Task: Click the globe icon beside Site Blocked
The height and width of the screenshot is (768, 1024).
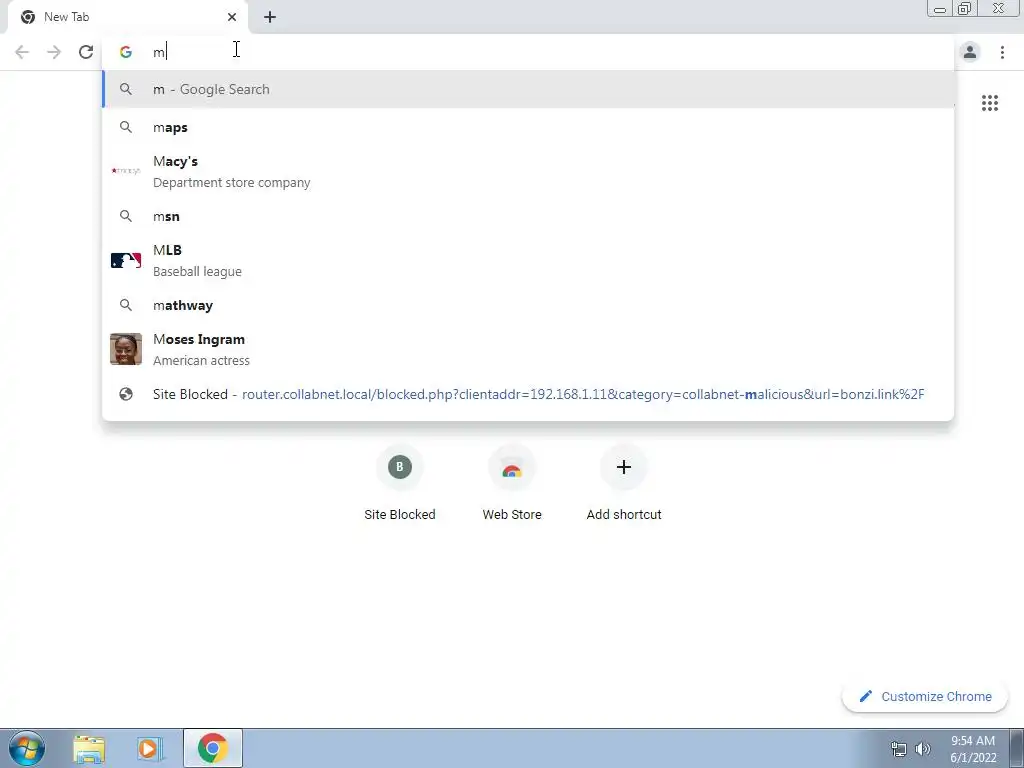Action: 126,394
